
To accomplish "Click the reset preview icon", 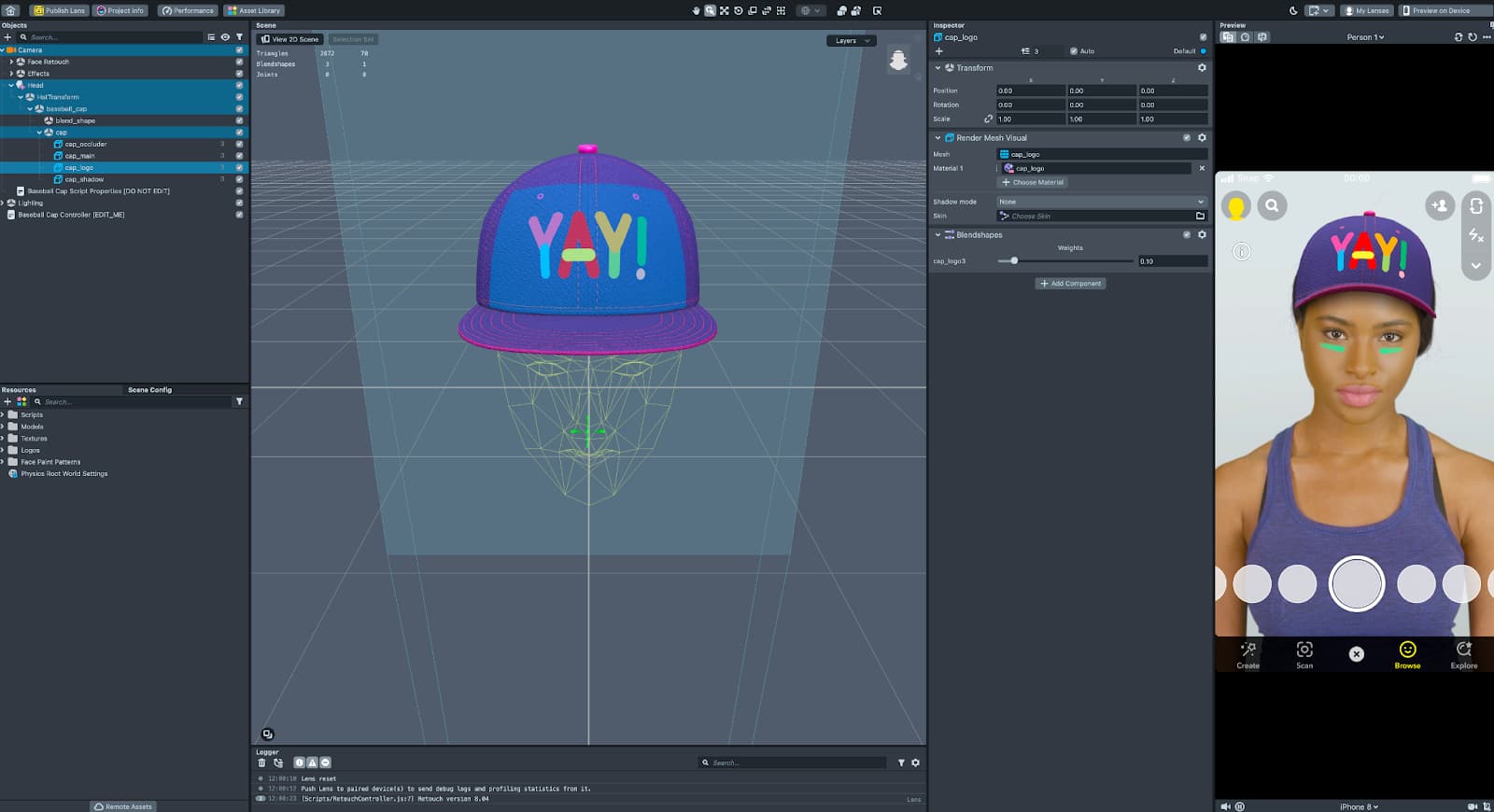I will (x=1473, y=37).
